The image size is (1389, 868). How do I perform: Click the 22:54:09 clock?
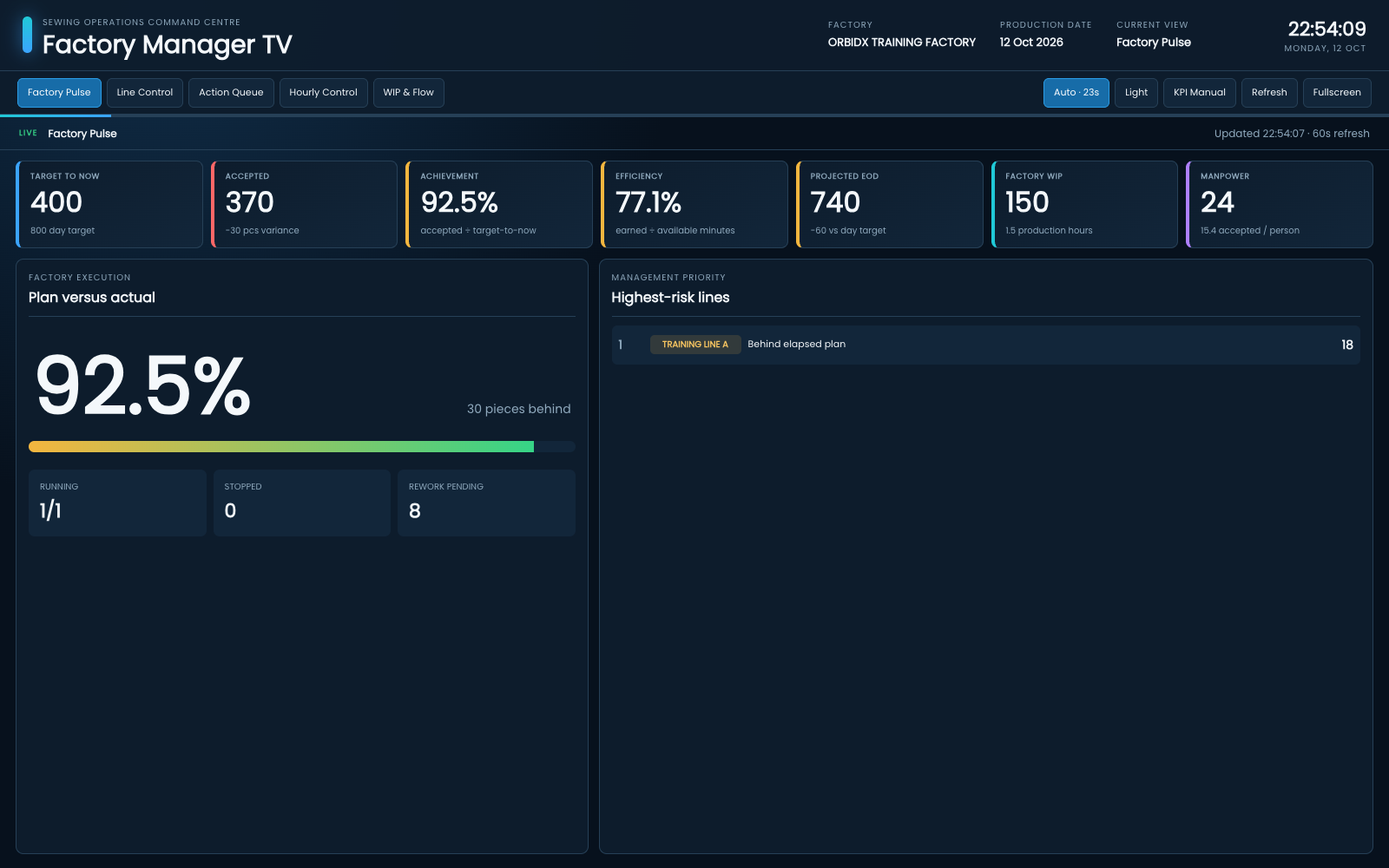pyautogui.click(x=1326, y=30)
